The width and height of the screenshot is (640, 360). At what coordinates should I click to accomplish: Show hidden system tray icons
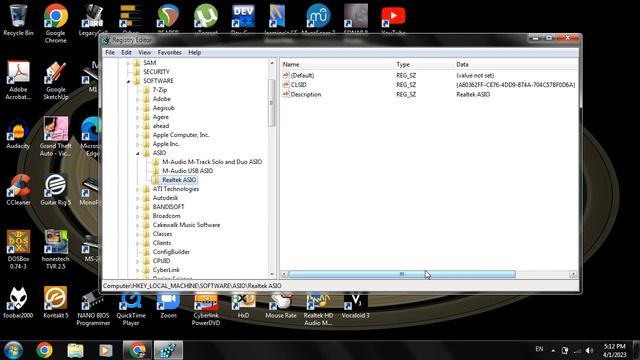(x=553, y=350)
